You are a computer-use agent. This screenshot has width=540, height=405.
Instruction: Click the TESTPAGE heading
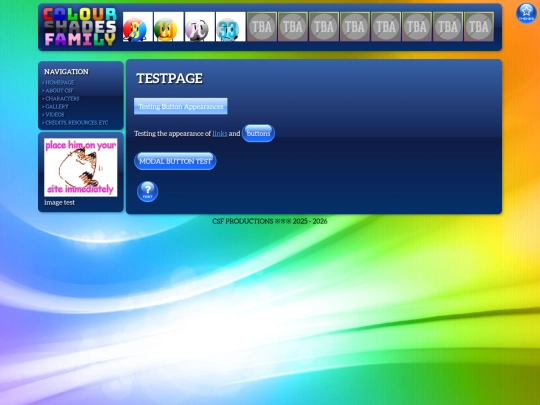point(169,78)
